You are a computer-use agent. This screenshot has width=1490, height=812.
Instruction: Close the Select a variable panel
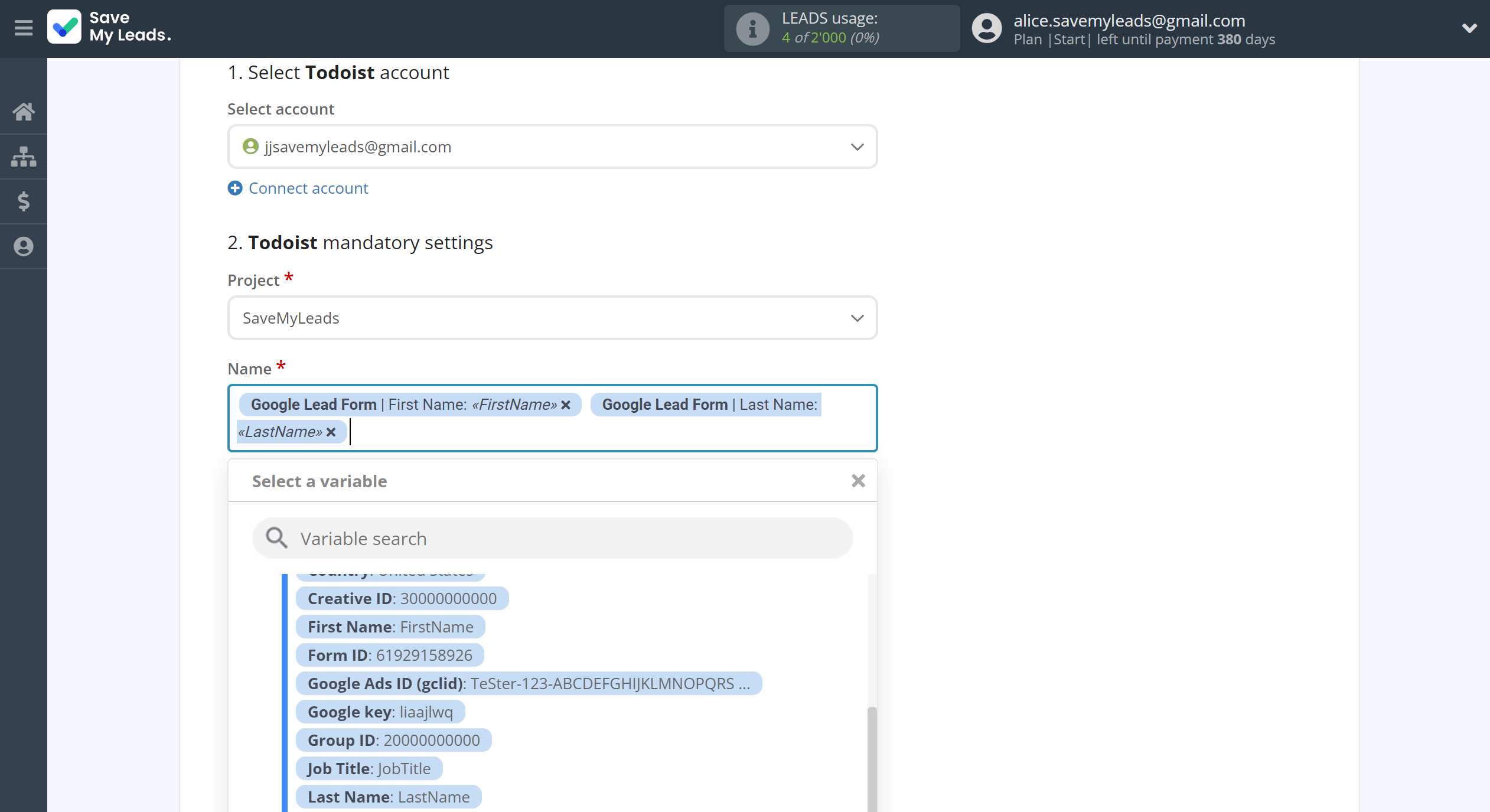[858, 481]
